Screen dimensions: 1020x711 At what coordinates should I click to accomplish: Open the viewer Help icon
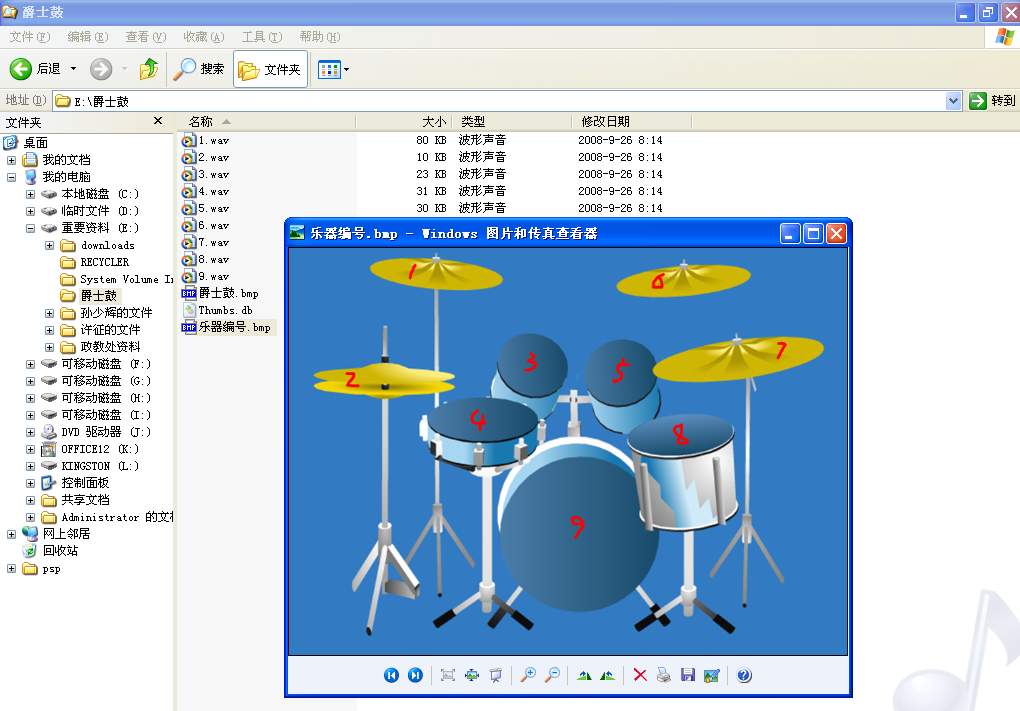point(744,676)
